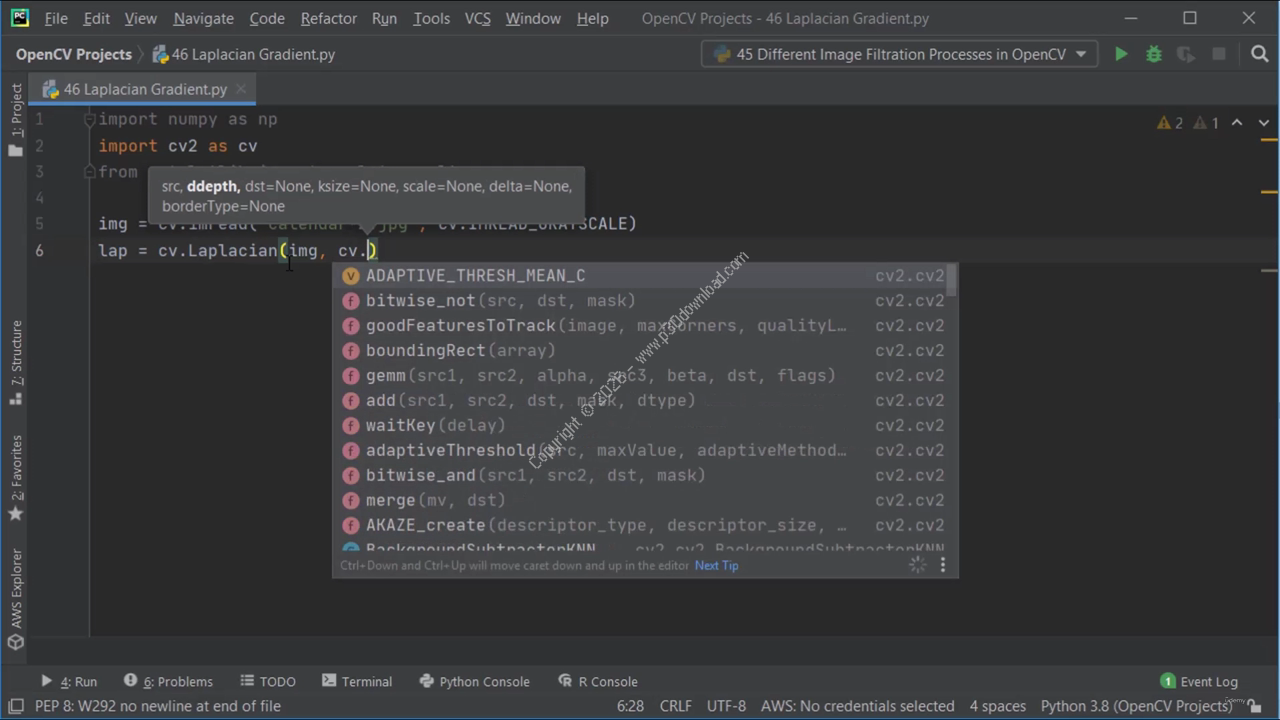This screenshot has height=720, width=1280.
Task: Open the run configuration dropdown
Action: [x=899, y=54]
